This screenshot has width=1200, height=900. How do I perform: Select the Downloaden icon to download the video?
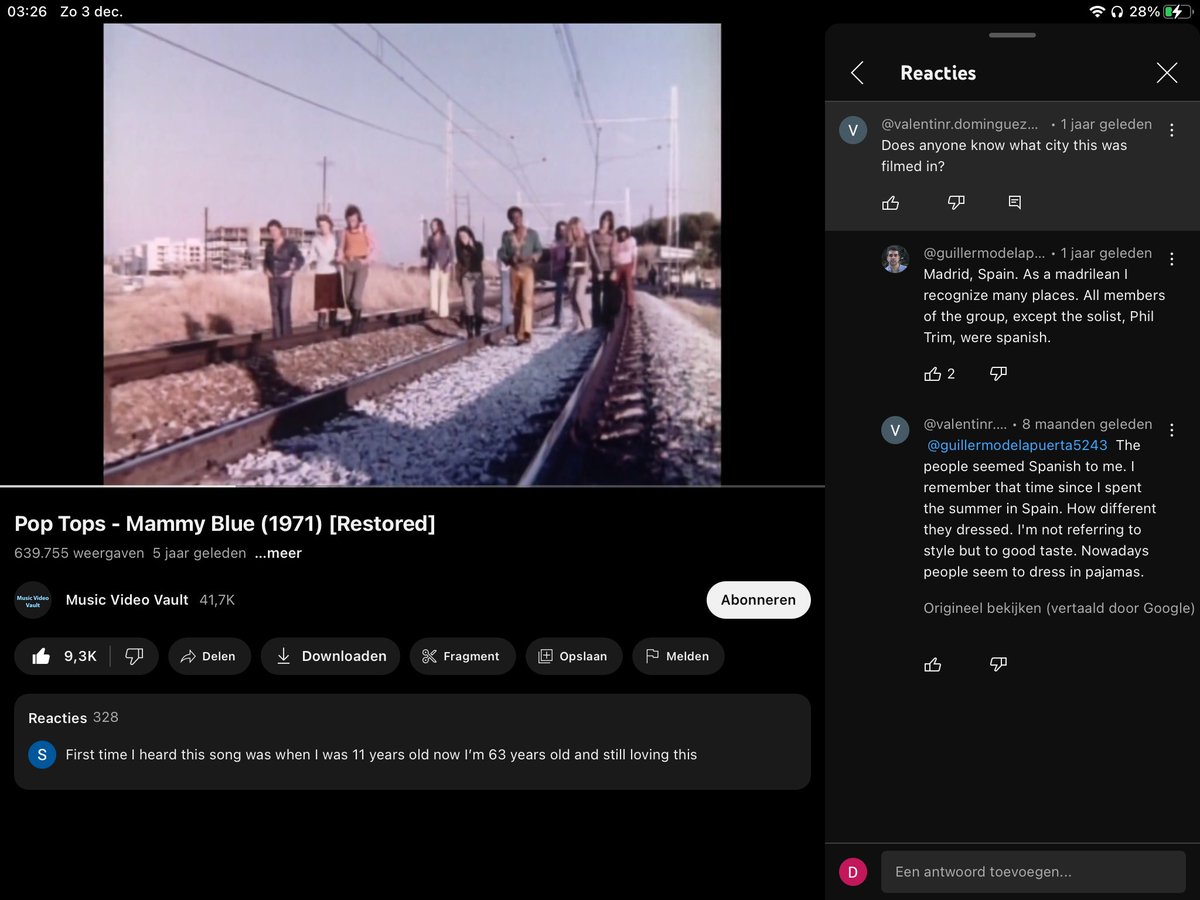click(330, 656)
